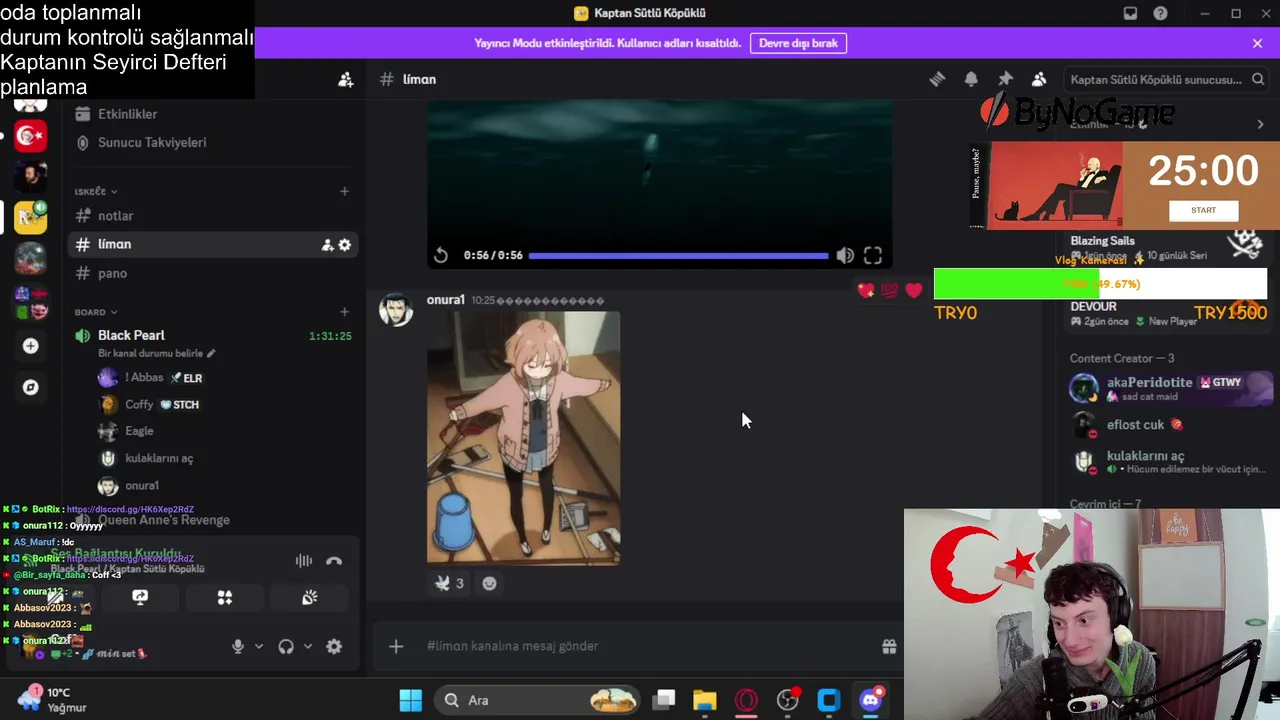Create channel in BOARD category
The width and height of the screenshot is (1280, 720).
click(344, 312)
